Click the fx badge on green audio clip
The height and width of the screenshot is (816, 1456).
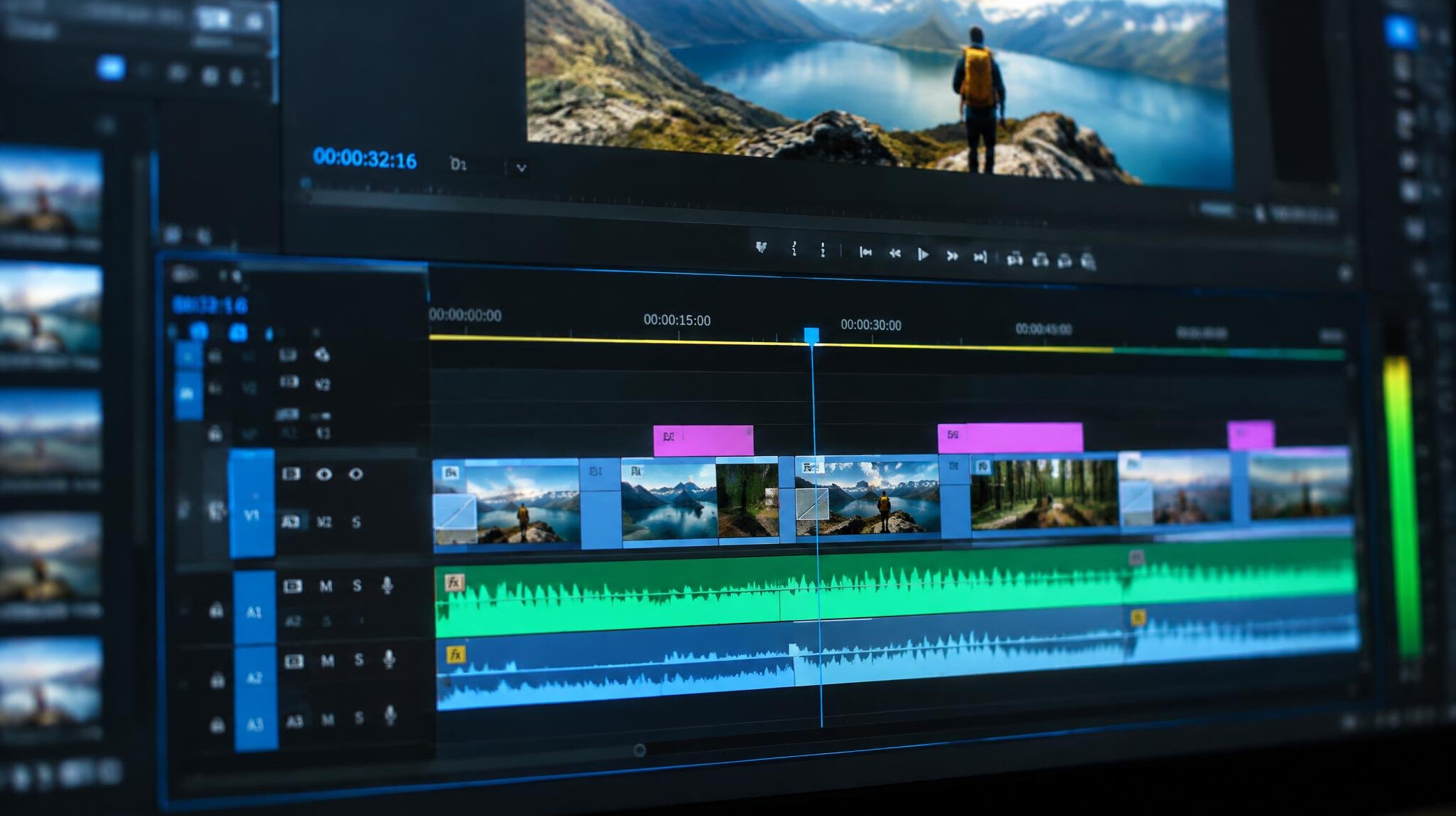[x=454, y=582]
